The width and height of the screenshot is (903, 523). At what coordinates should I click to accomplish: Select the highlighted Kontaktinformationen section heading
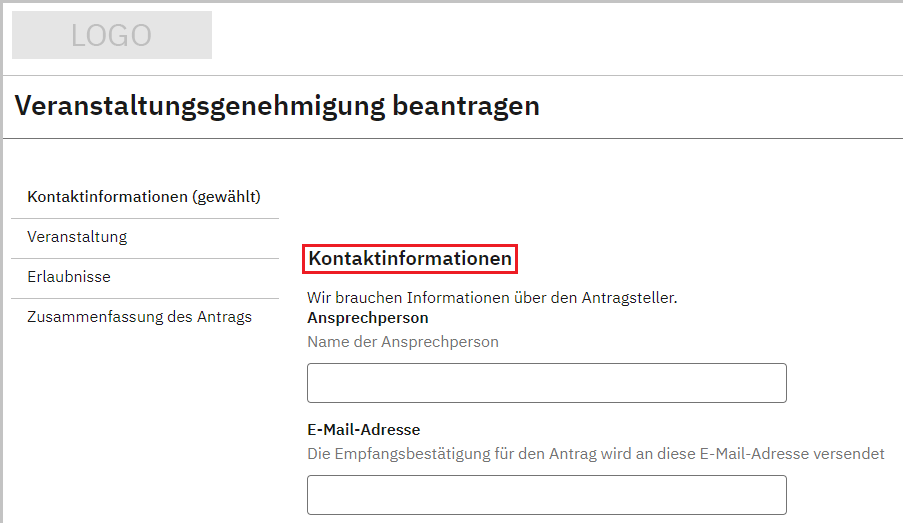click(410, 259)
